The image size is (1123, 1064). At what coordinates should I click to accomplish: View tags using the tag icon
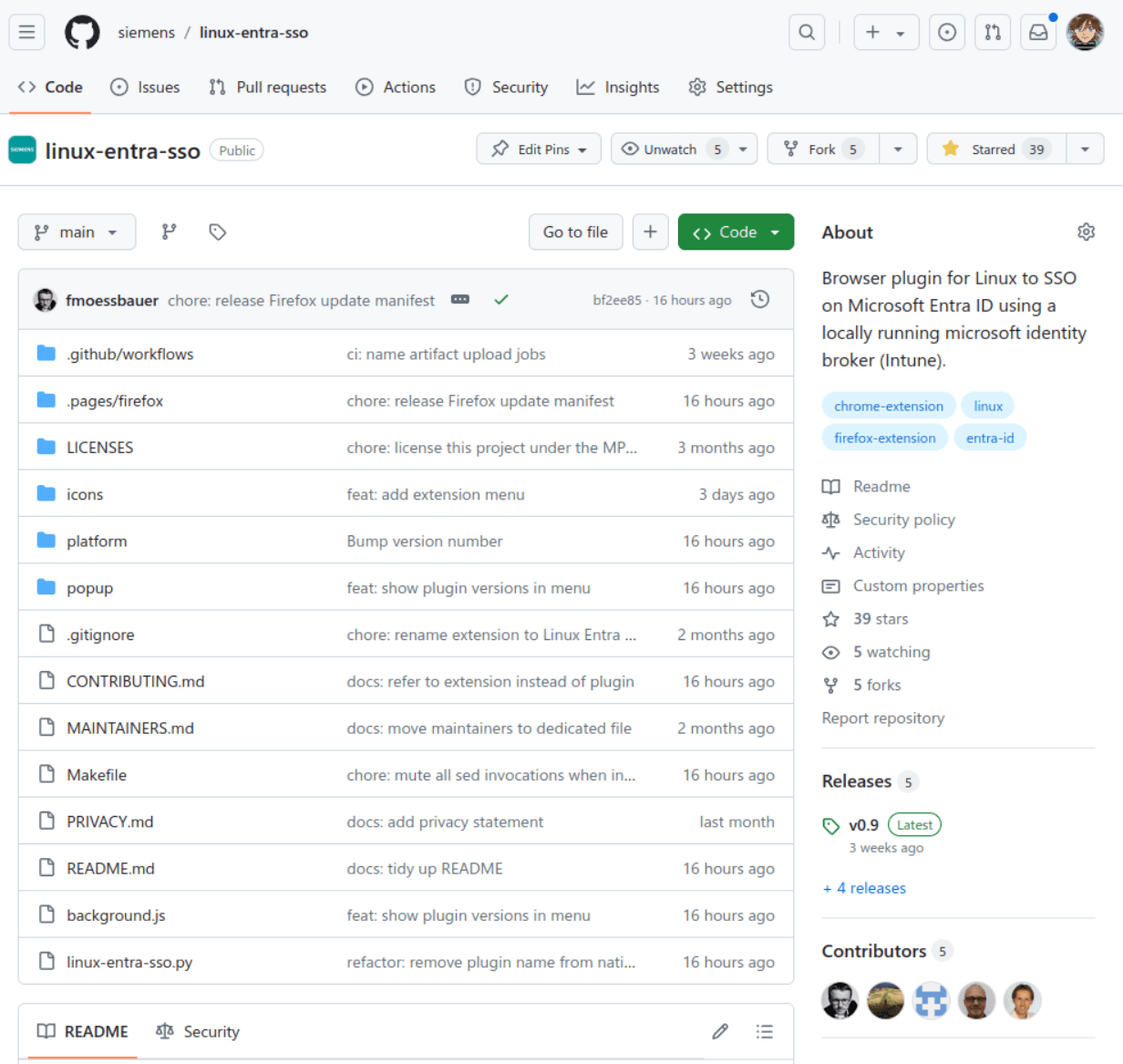click(217, 232)
